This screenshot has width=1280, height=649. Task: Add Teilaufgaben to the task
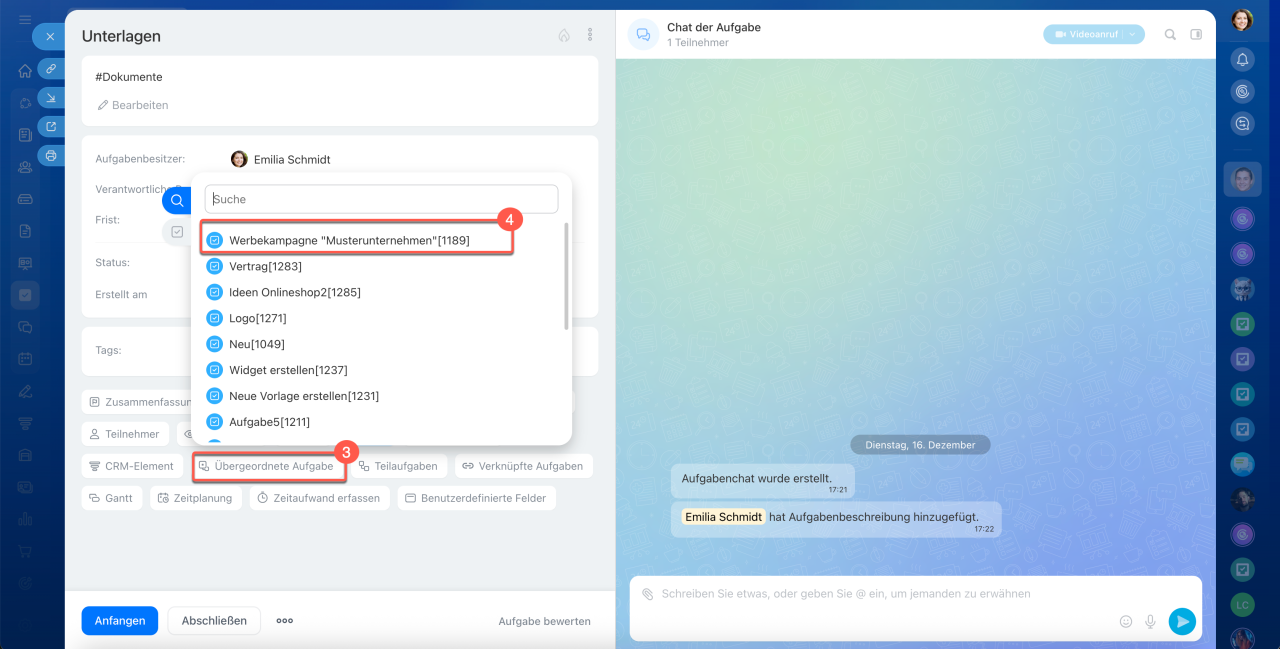[398, 466]
